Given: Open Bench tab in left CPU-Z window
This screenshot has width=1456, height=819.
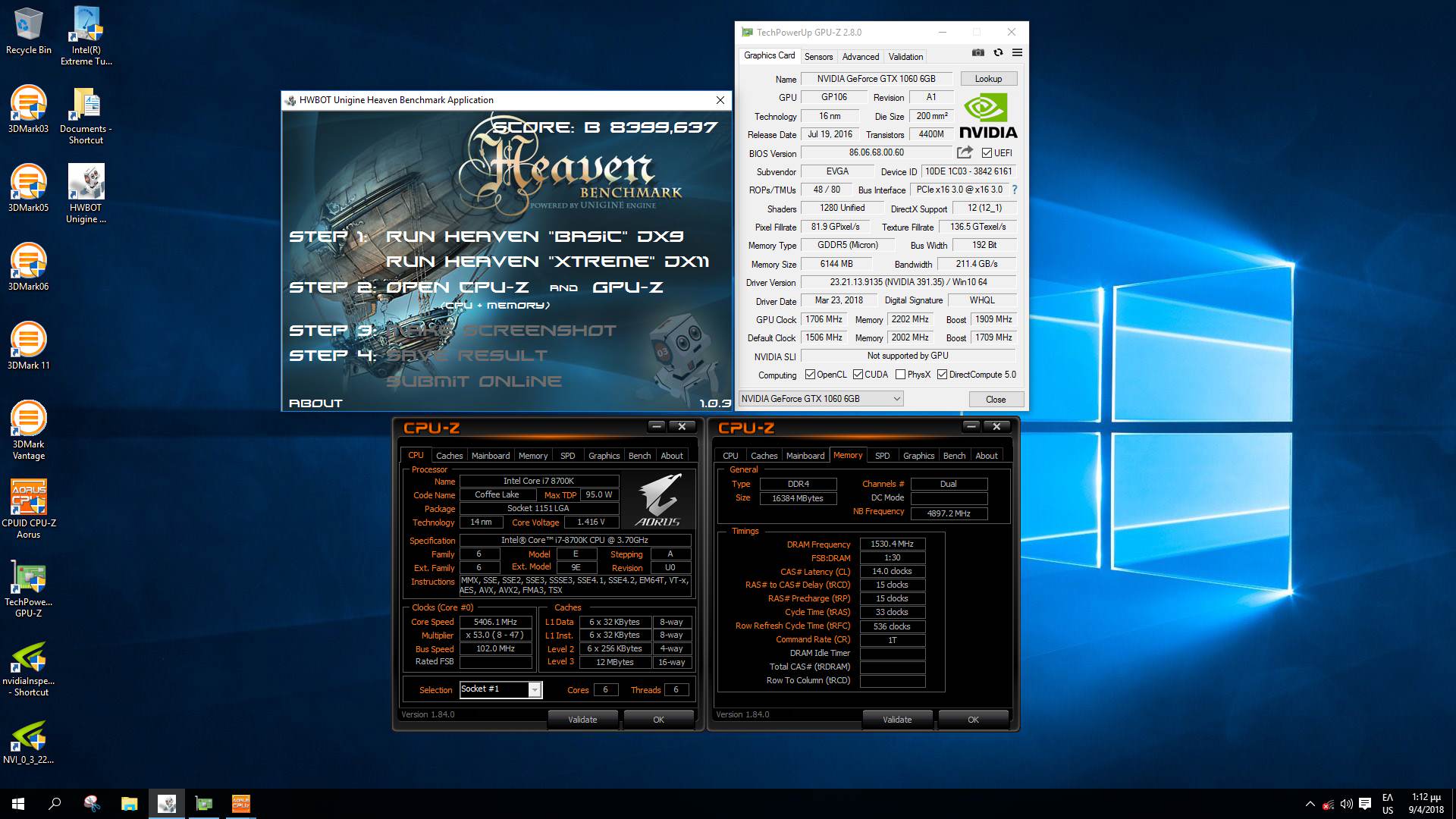Looking at the screenshot, I should click(639, 456).
